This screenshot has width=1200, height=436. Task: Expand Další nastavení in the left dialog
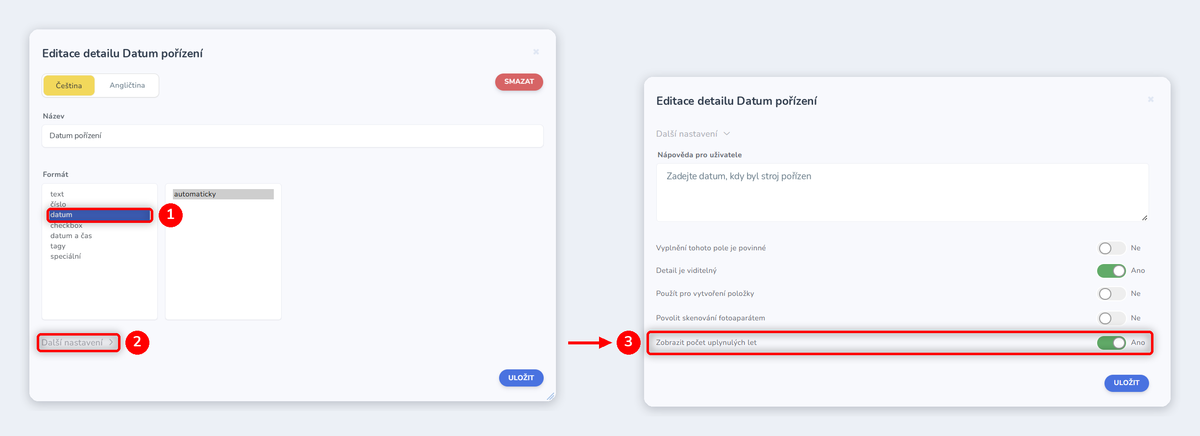coord(78,343)
